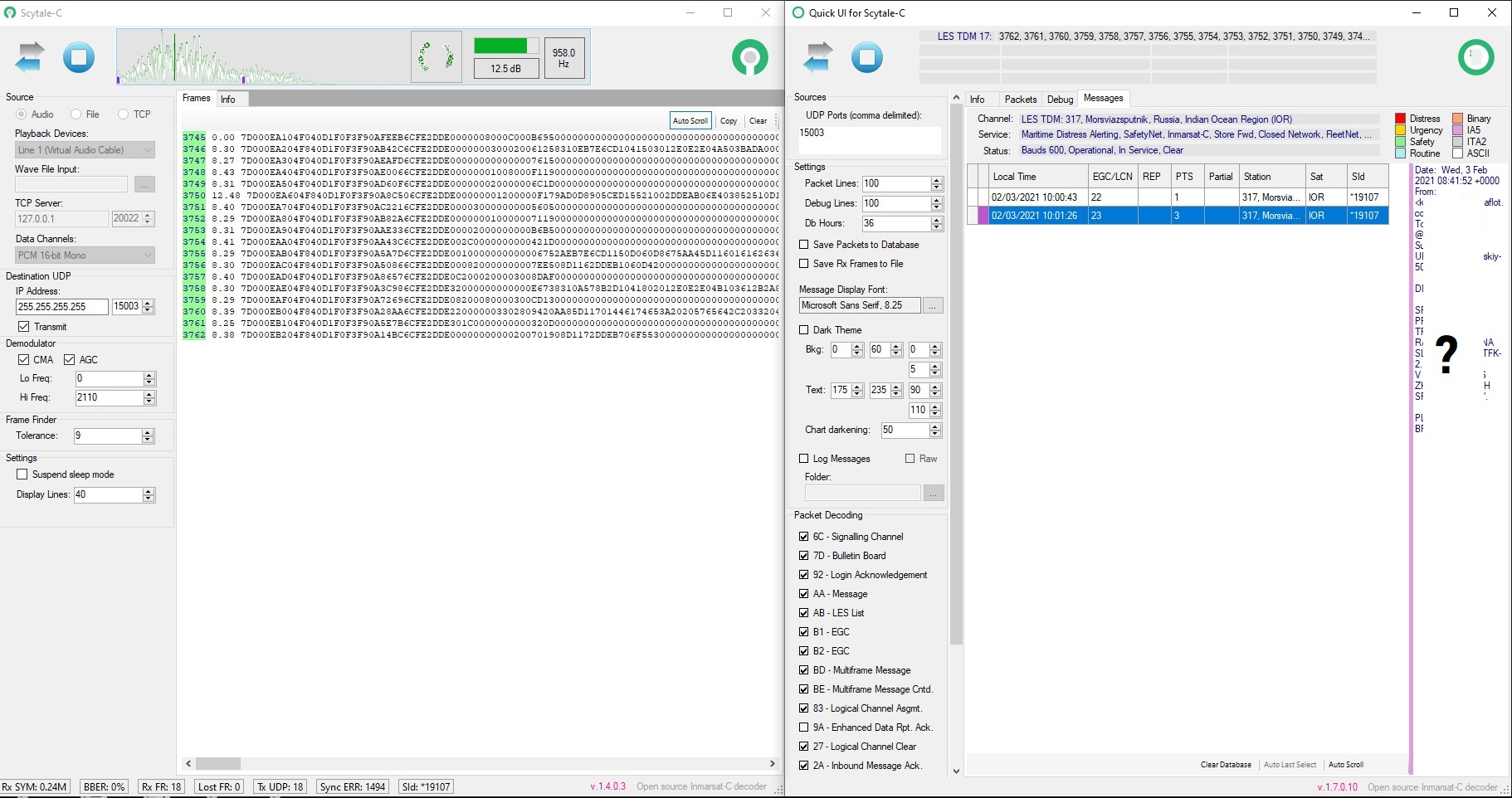Click the blue transfer arrows icon in Scytale-C
The height and width of the screenshot is (798, 1512).
point(29,56)
